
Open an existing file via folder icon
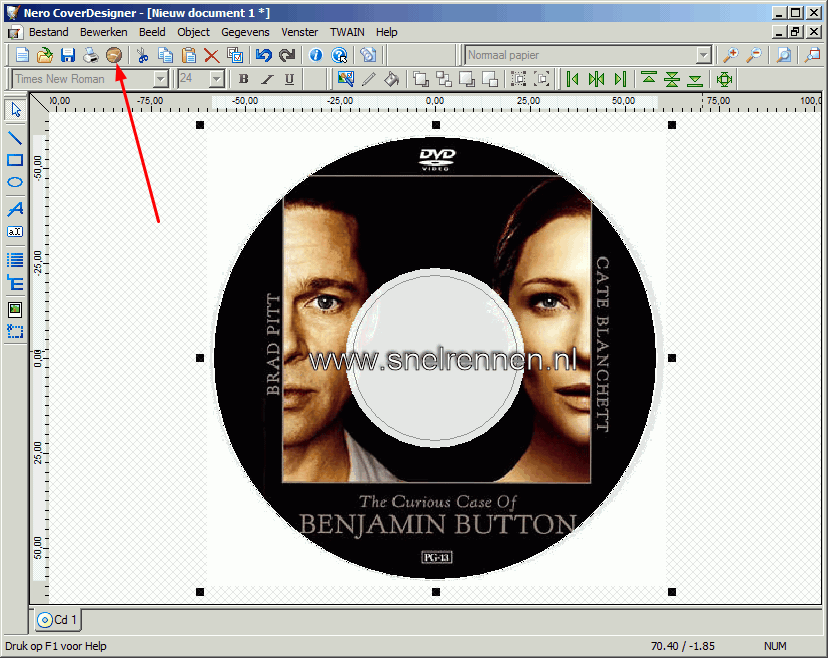45,55
